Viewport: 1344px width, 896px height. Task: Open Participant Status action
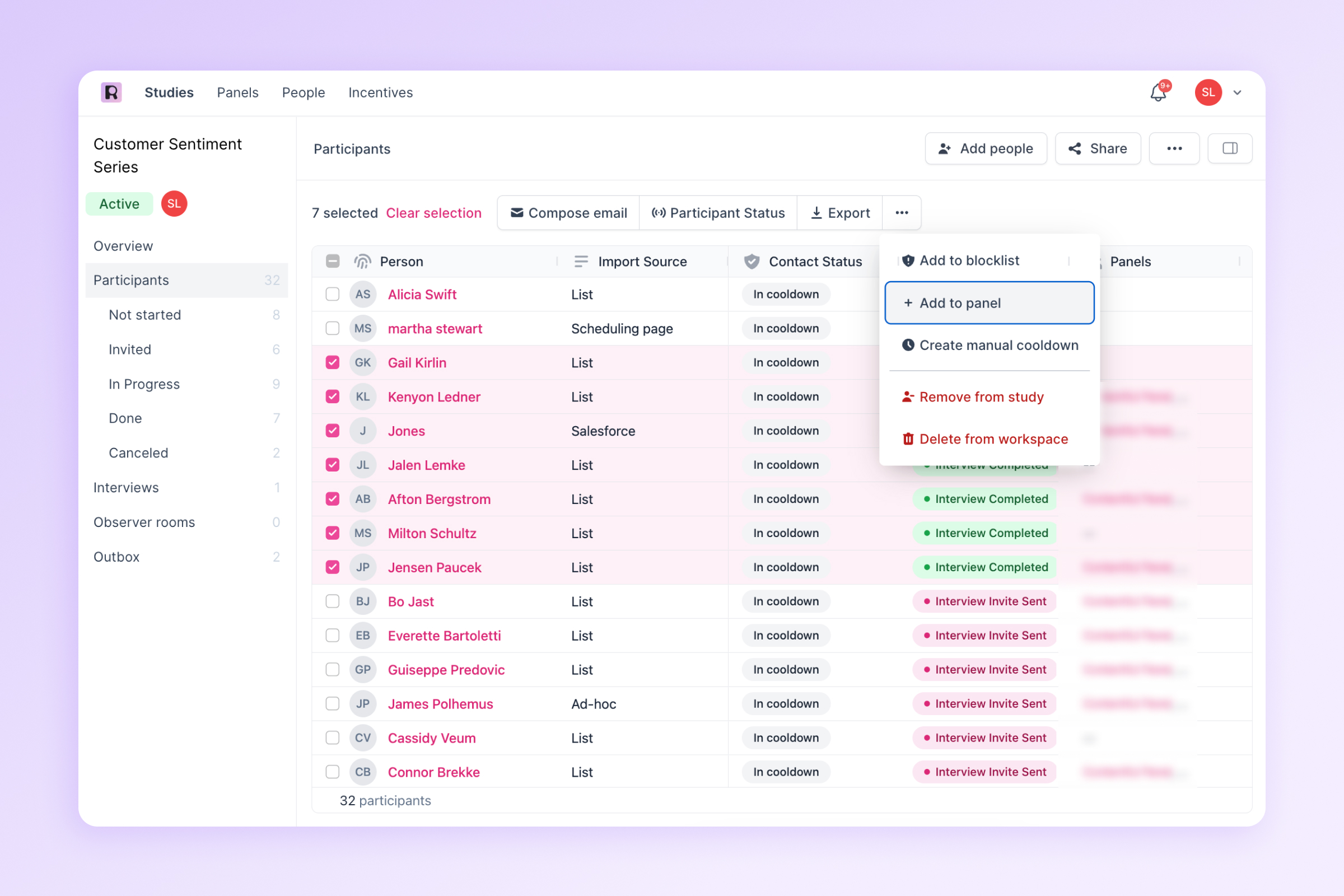click(x=718, y=213)
